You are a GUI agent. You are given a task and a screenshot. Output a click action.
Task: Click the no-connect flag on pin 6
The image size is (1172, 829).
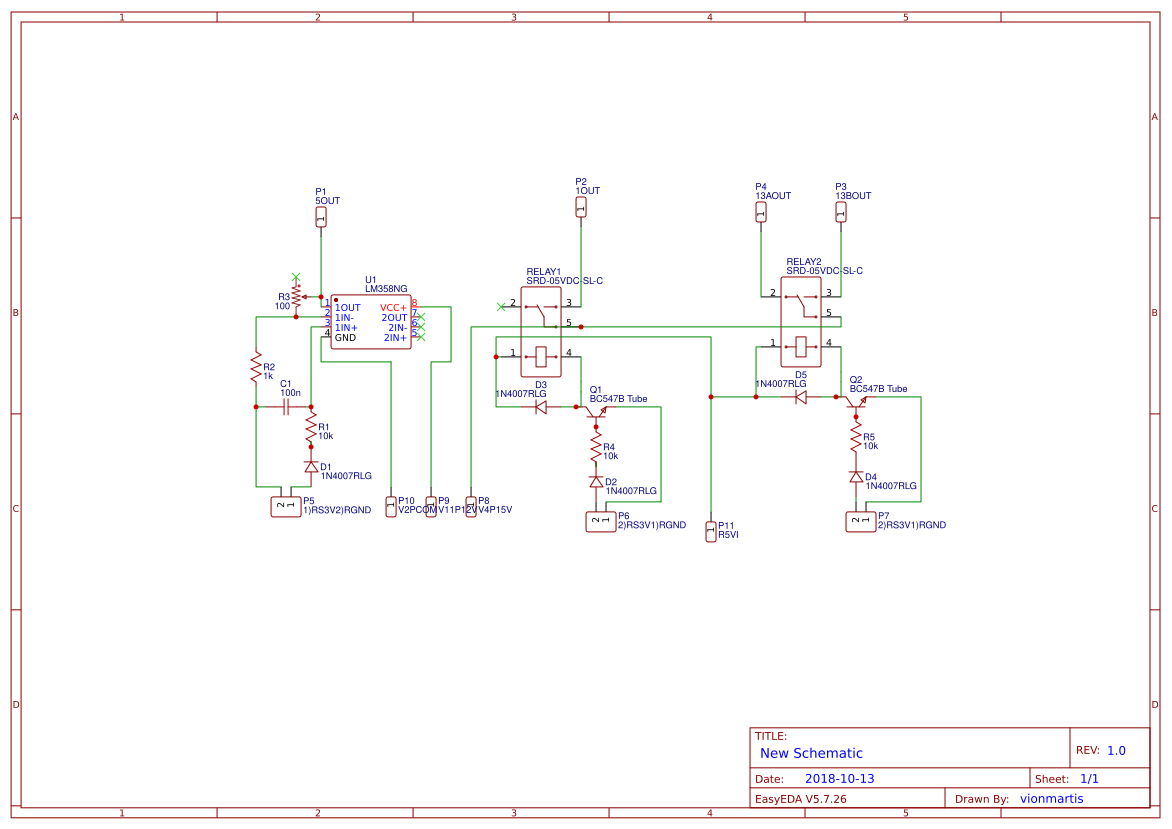coord(421,327)
